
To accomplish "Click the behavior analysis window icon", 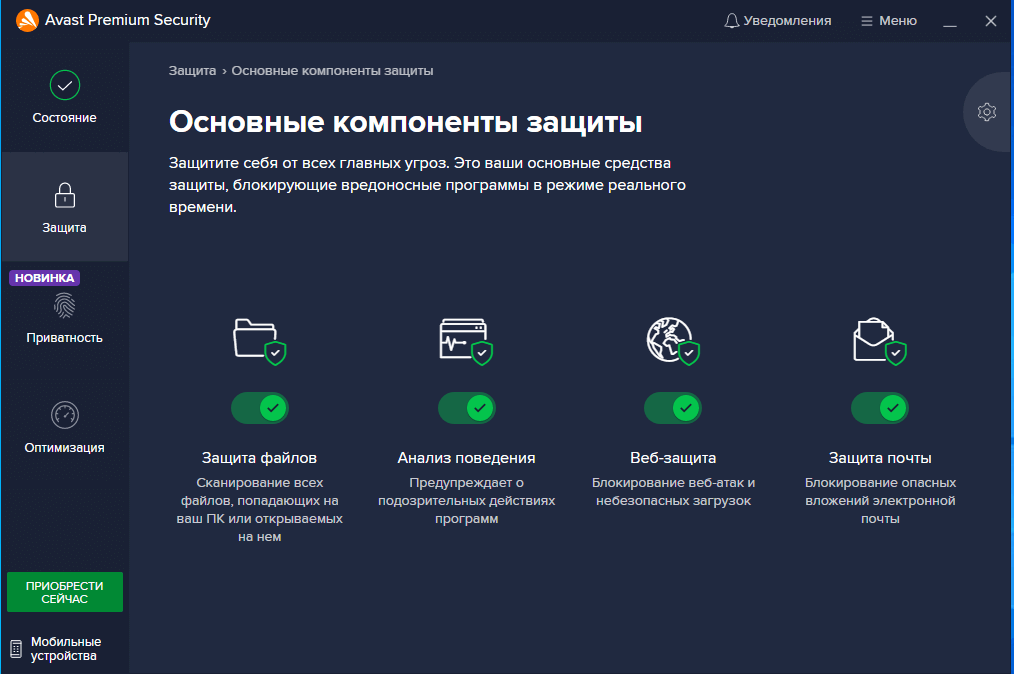I will (x=466, y=342).
